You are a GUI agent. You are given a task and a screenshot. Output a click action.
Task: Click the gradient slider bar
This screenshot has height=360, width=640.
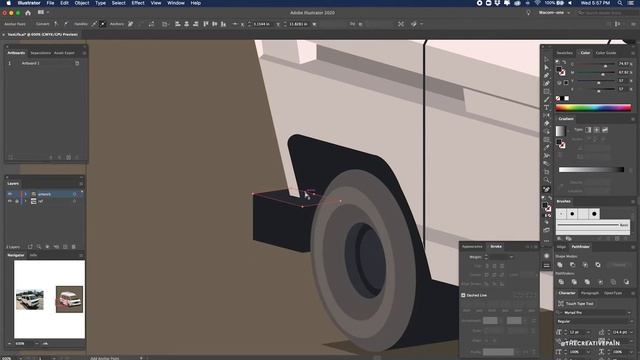tap(591, 169)
